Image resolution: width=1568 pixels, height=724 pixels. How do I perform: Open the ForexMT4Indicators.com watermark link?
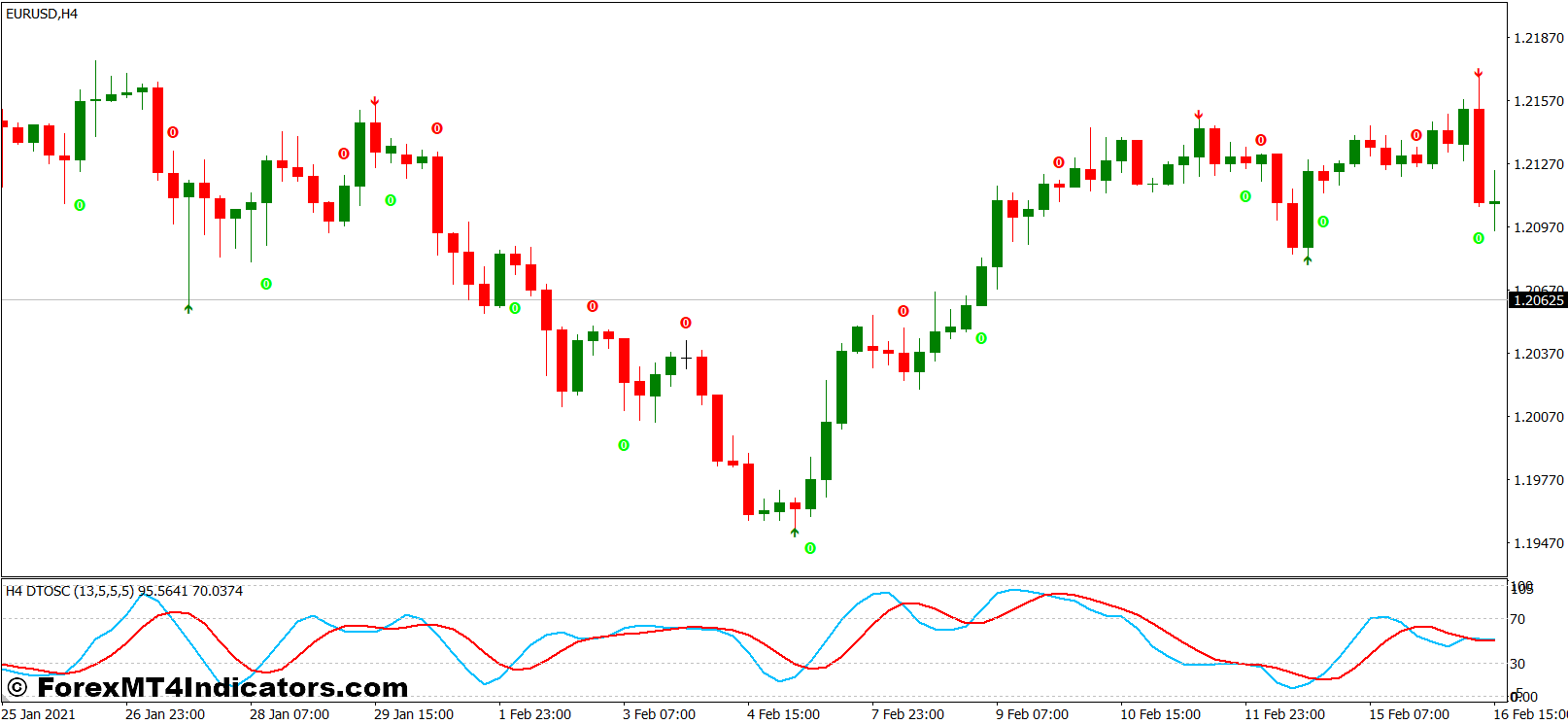(x=222, y=688)
